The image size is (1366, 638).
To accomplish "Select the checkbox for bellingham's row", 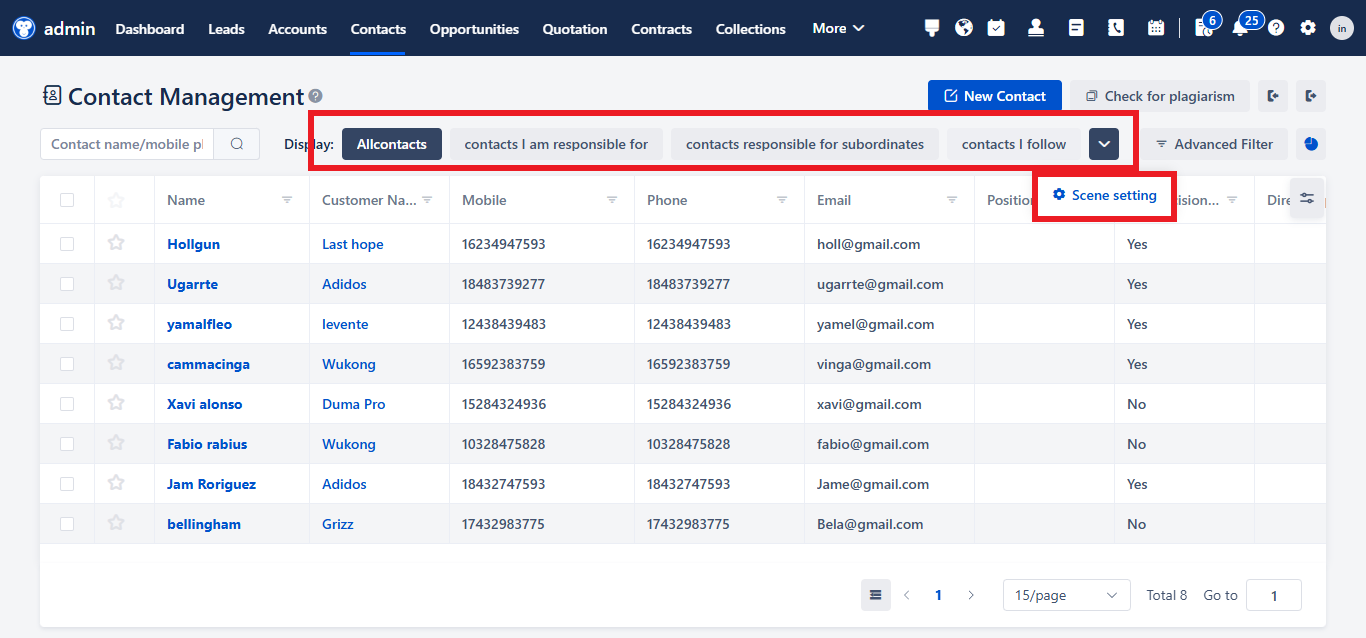I will 66,523.
